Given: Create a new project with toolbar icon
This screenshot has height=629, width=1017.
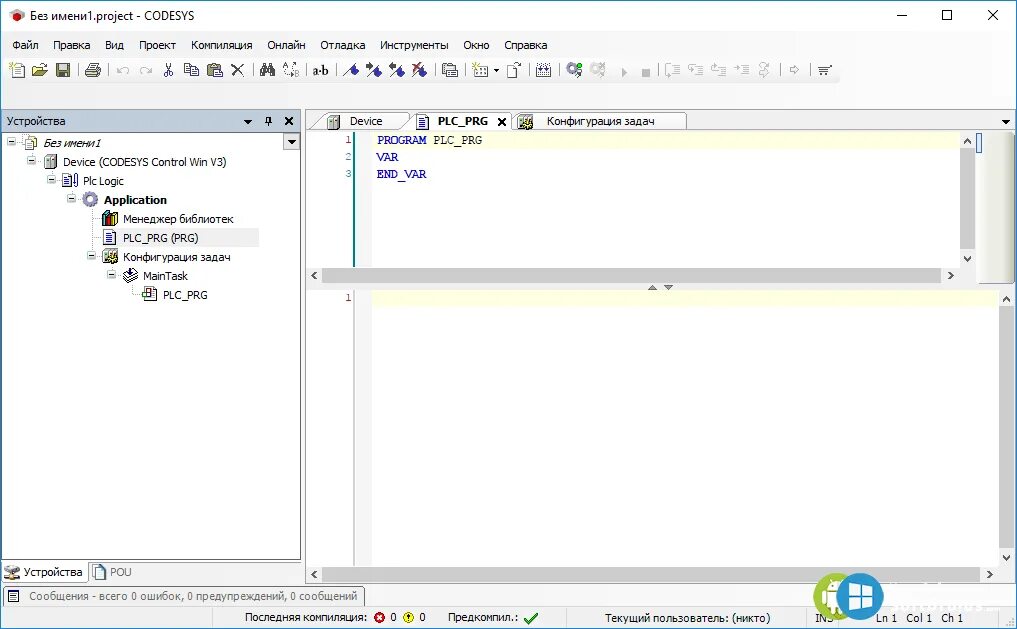Looking at the screenshot, I should click(x=18, y=70).
